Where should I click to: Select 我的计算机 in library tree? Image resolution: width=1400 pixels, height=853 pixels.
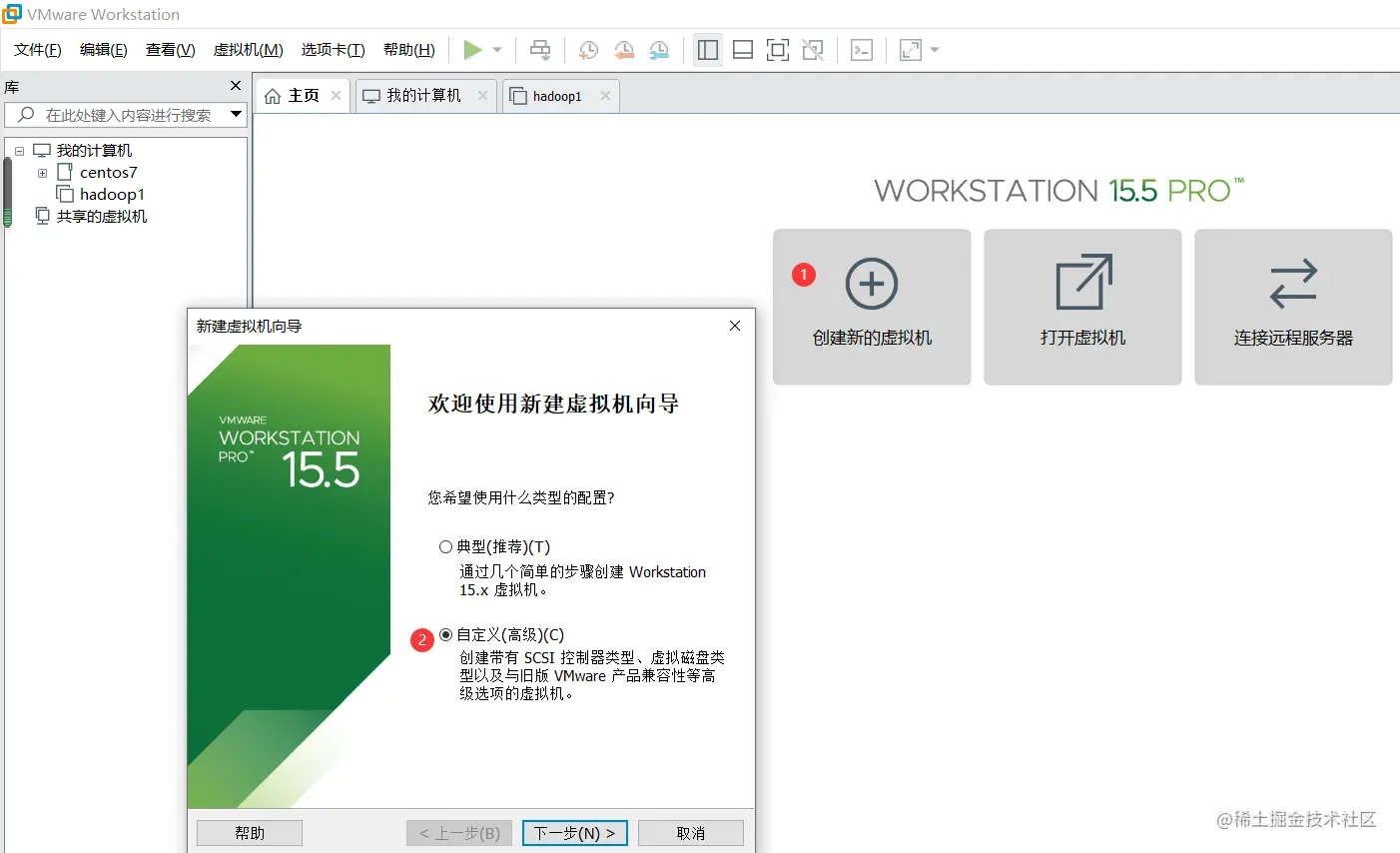94,151
